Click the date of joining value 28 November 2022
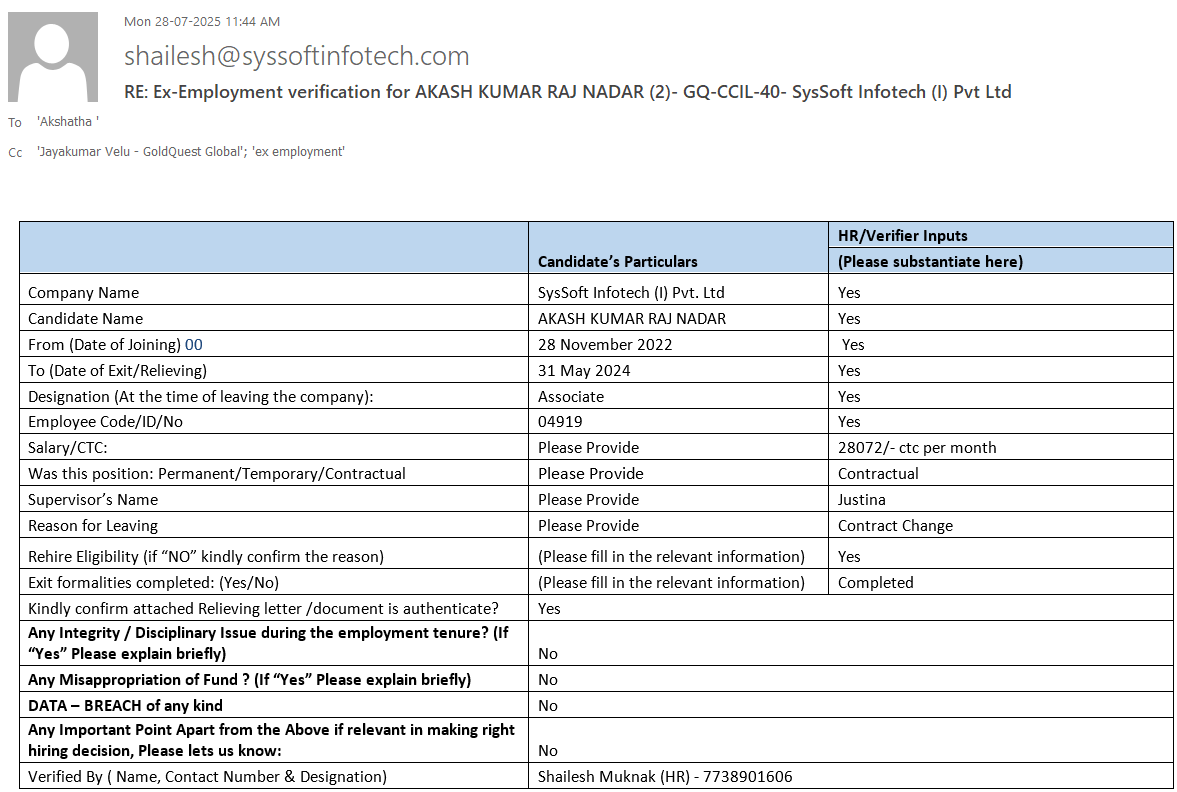Image resolution: width=1177 pixels, height=792 pixels. (605, 345)
